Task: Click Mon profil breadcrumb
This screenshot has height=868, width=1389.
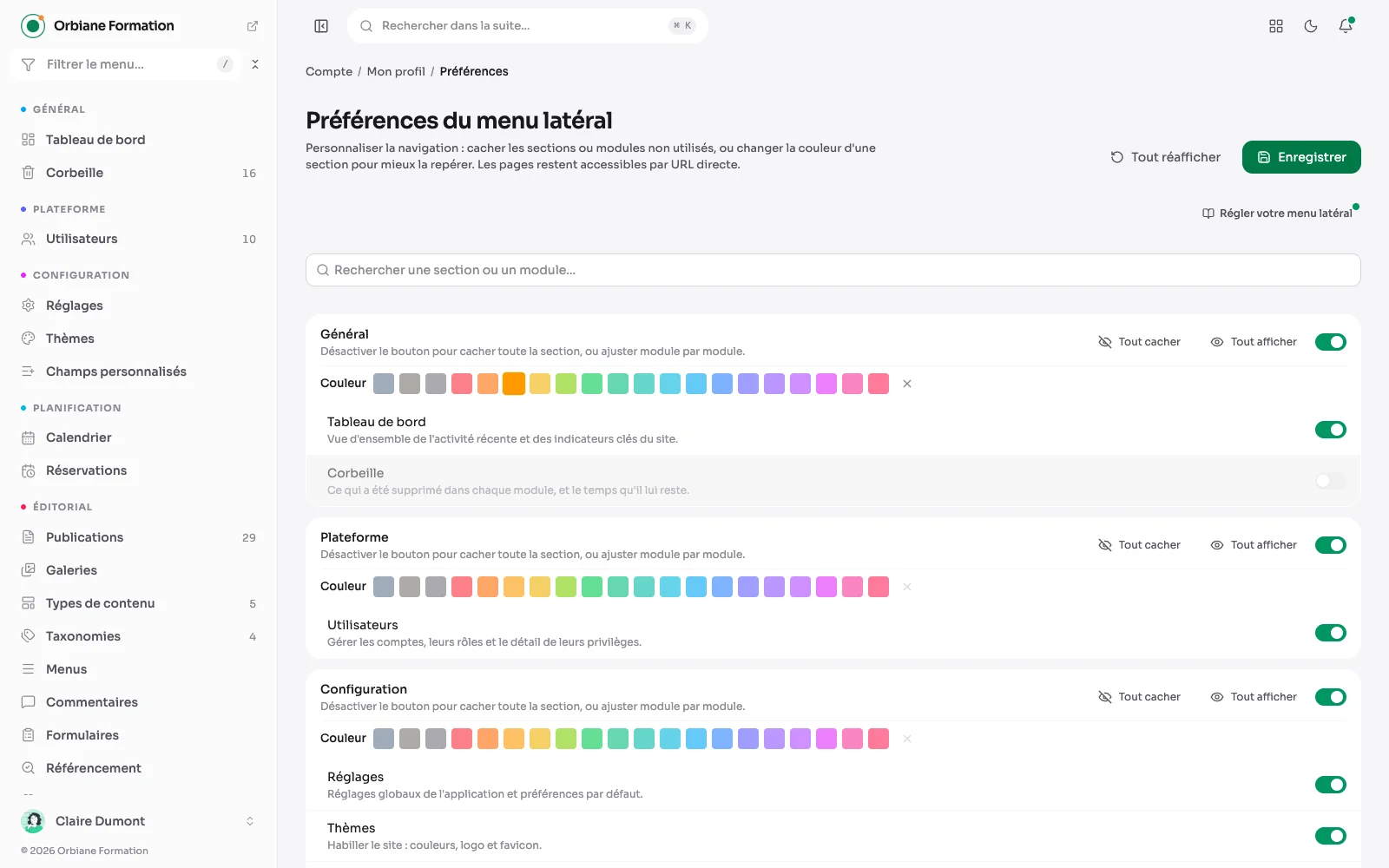Action: [396, 71]
